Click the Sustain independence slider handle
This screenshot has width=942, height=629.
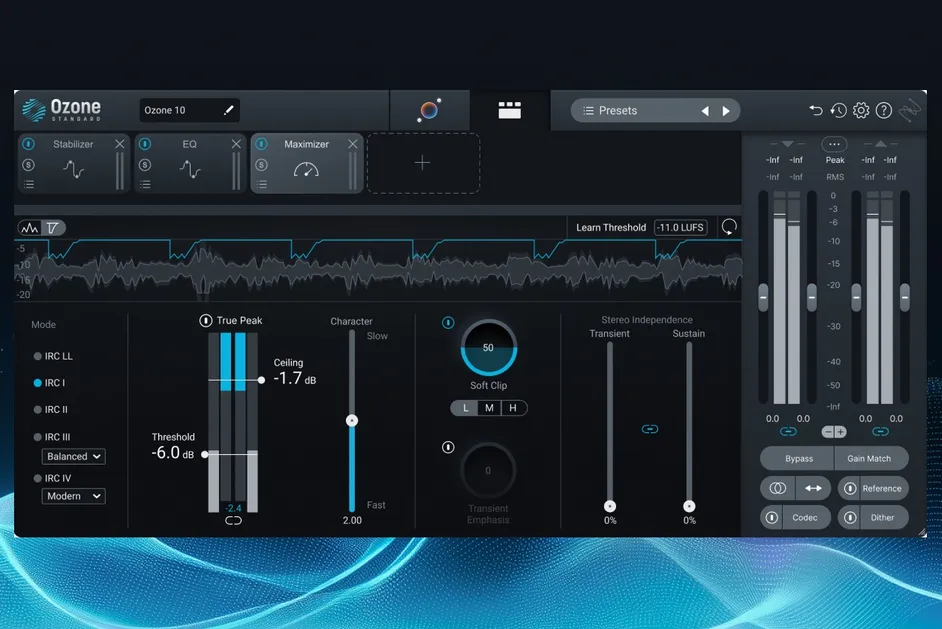(689, 506)
